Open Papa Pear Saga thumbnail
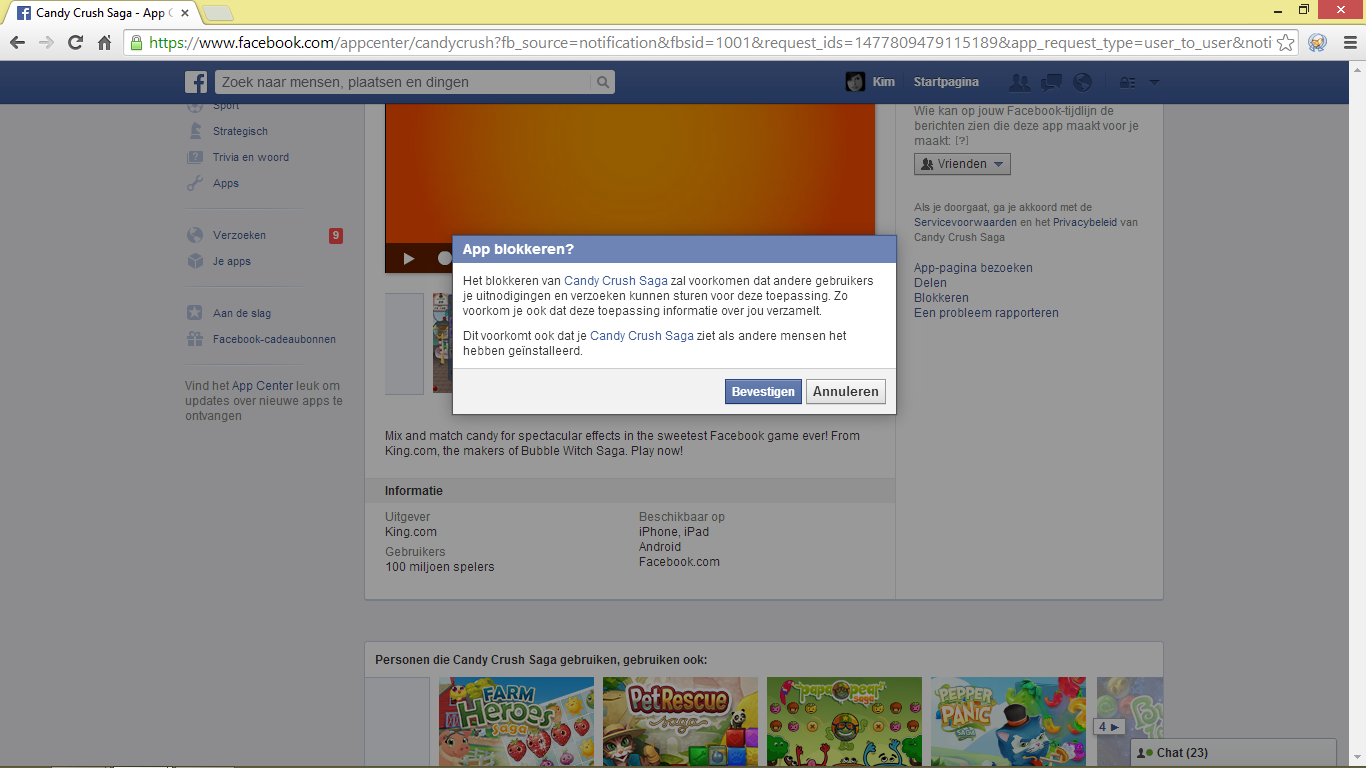The image size is (1366, 768). pyautogui.click(x=844, y=722)
